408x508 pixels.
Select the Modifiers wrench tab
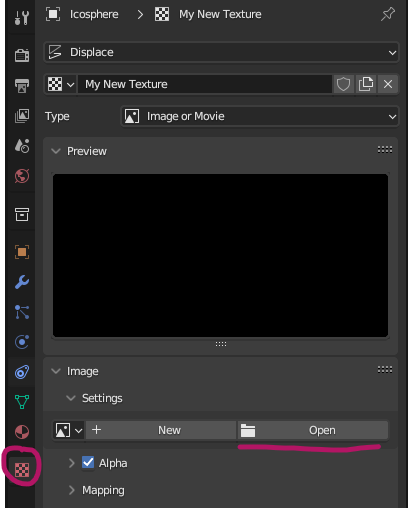22,282
